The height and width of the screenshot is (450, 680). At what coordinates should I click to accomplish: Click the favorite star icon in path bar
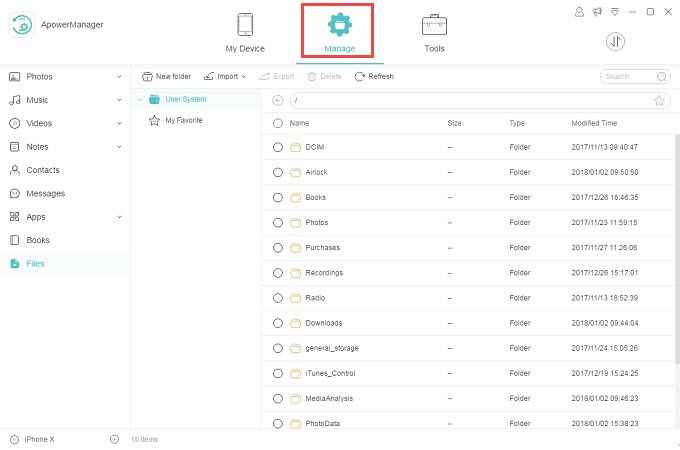pos(659,100)
